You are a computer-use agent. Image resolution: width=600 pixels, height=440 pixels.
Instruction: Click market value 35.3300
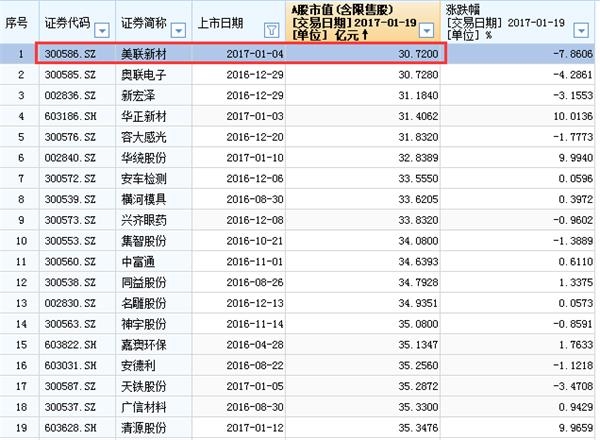418,407
